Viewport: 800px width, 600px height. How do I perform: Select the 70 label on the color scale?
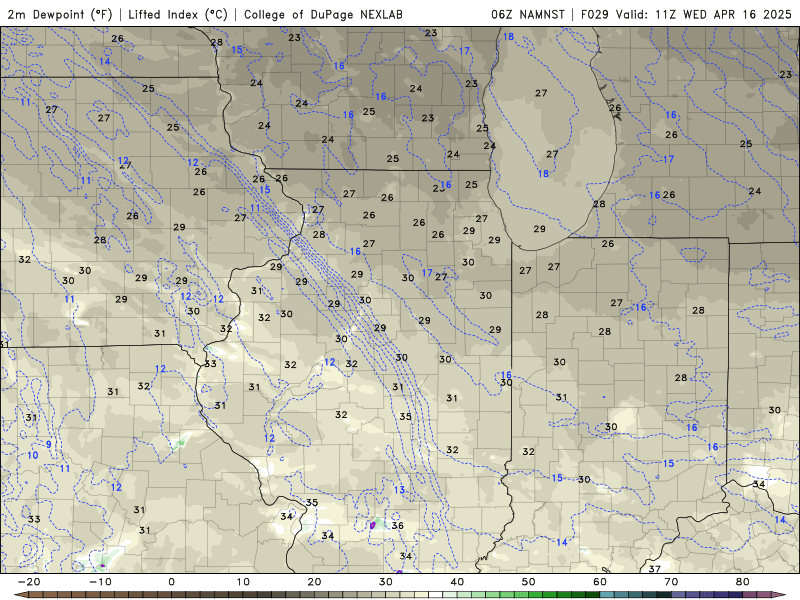pyautogui.click(x=671, y=582)
